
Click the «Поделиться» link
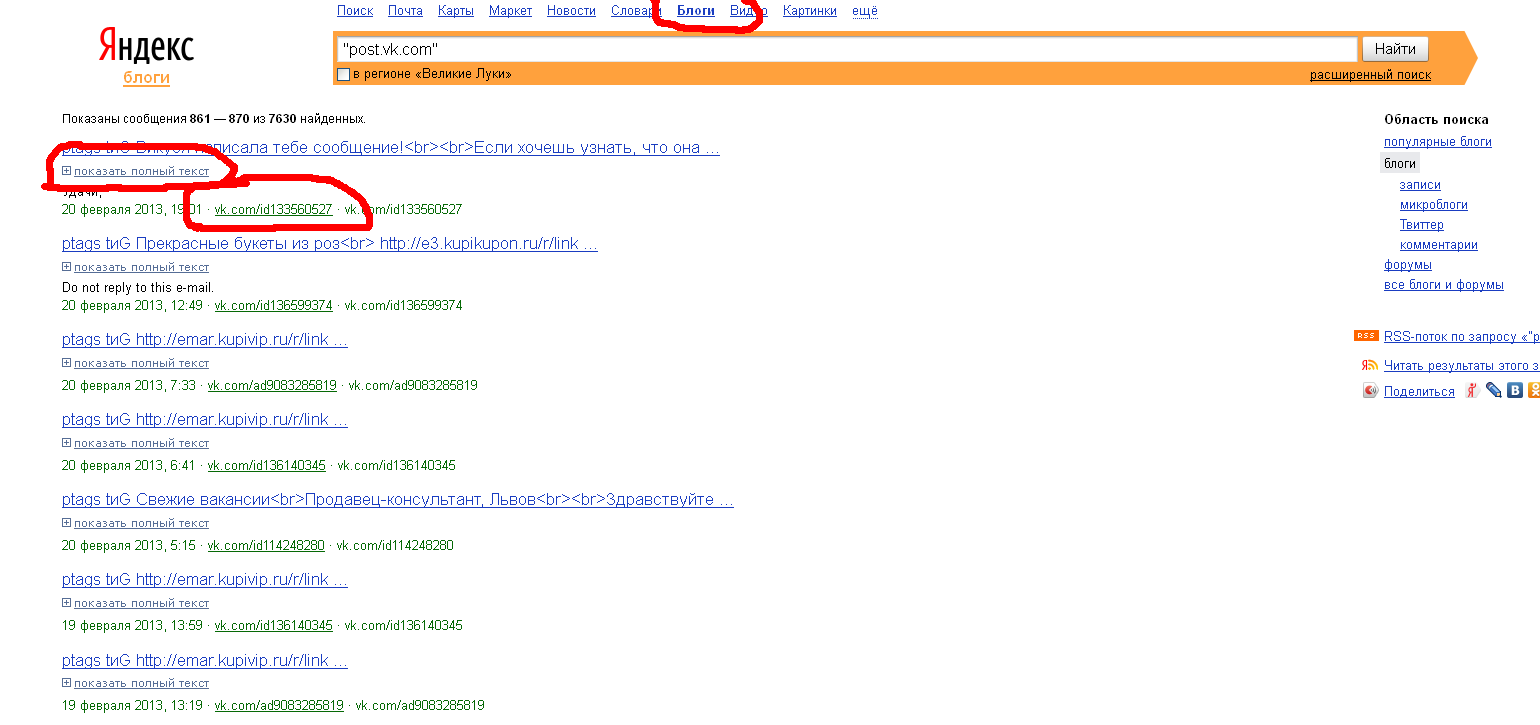(1419, 392)
